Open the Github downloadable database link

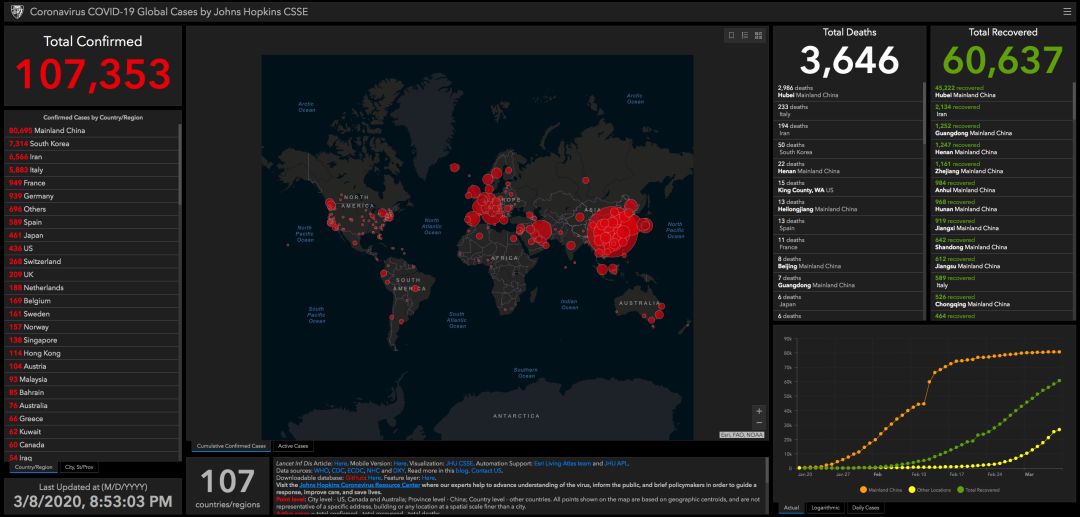click(355, 478)
